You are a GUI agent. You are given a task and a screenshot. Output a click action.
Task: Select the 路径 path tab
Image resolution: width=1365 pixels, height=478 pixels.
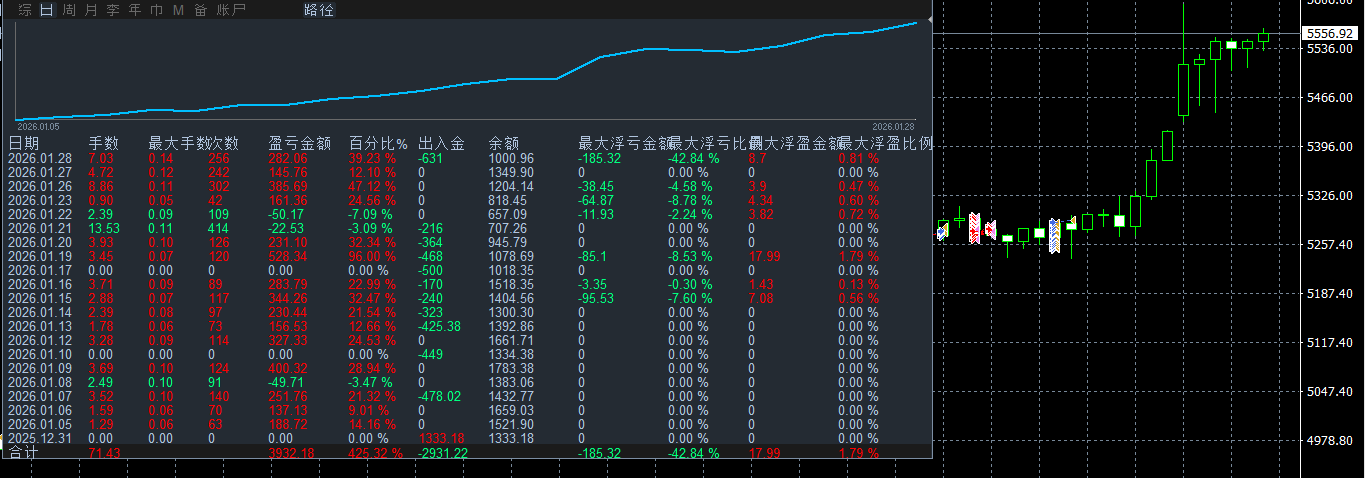coord(319,10)
